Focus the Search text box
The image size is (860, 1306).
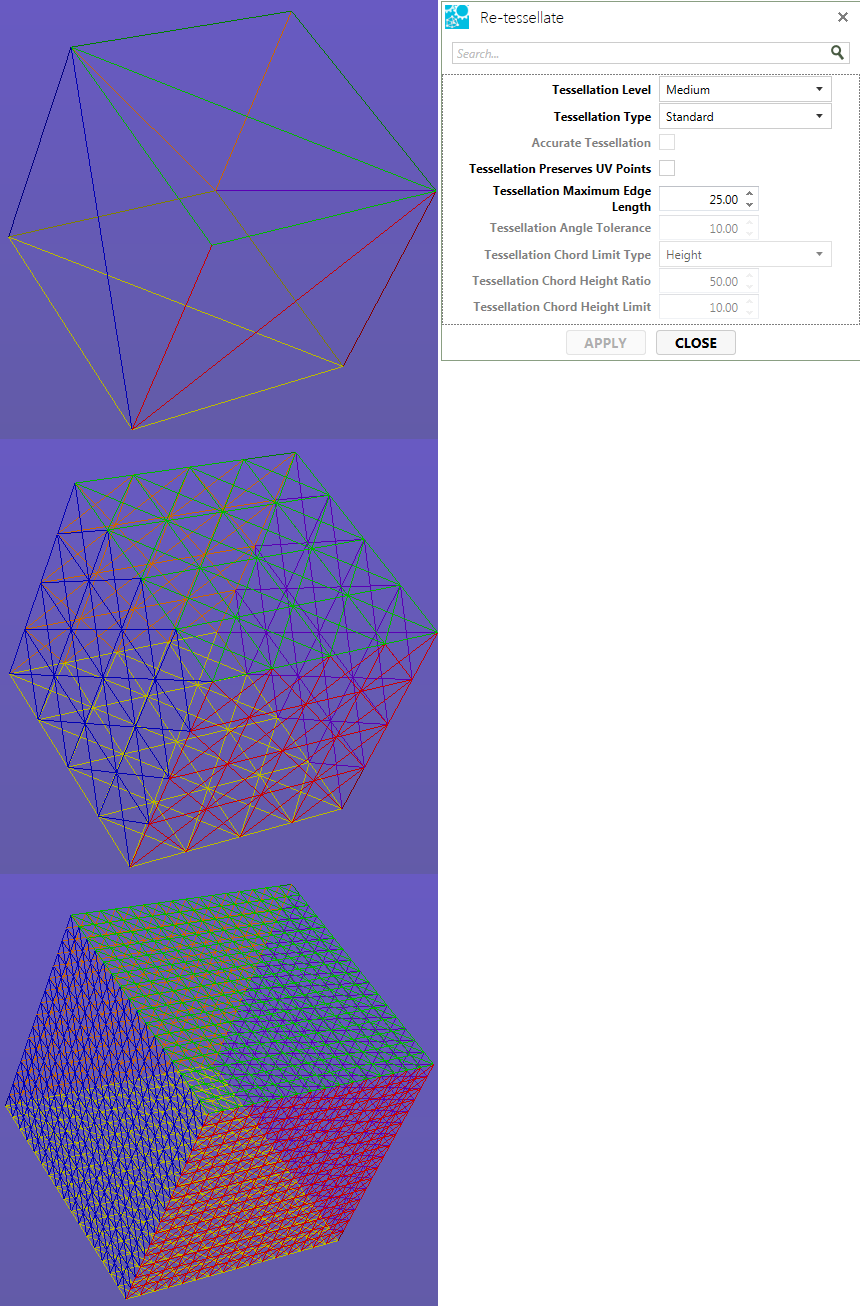640,53
